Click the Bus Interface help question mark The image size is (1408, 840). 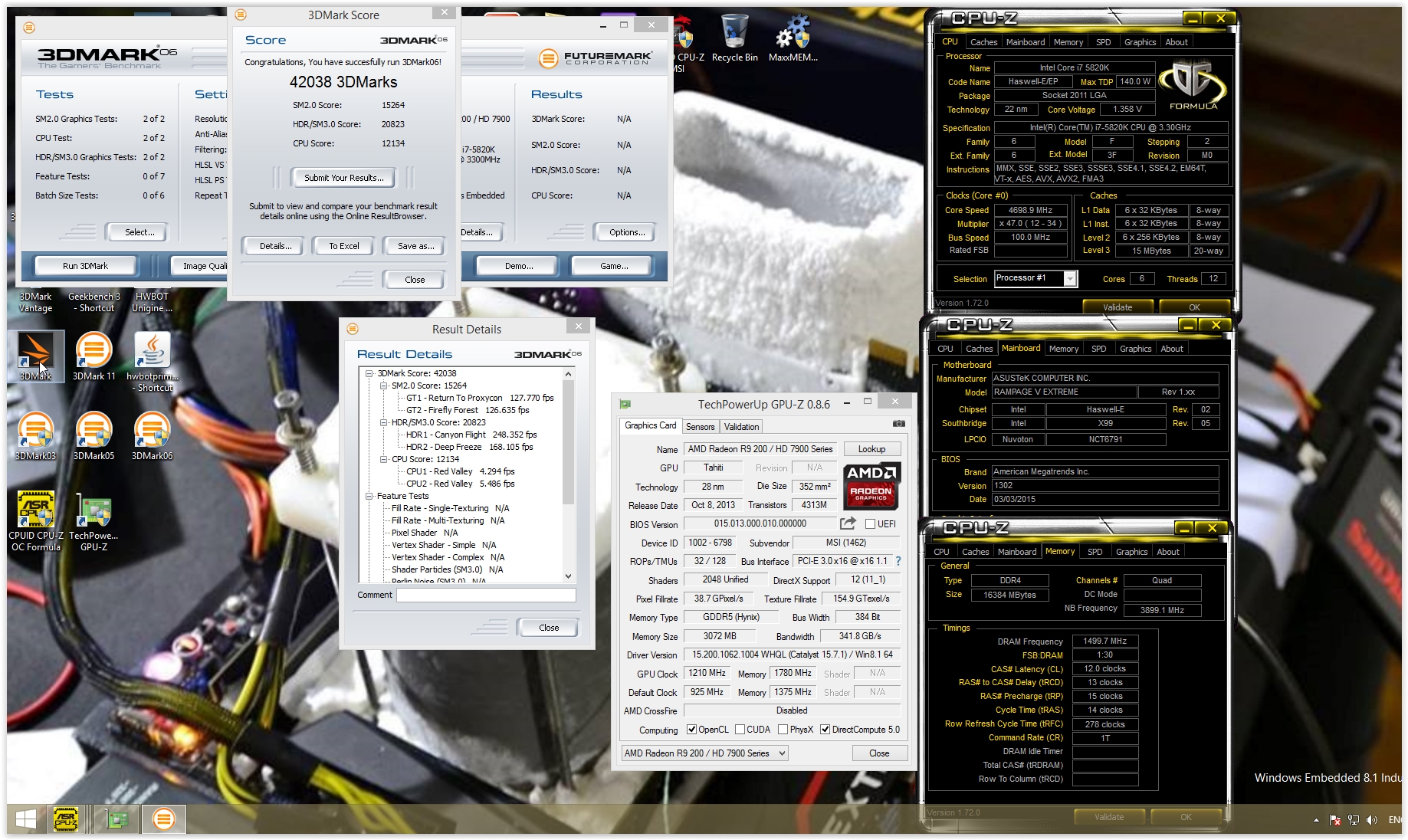(x=898, y=561)
